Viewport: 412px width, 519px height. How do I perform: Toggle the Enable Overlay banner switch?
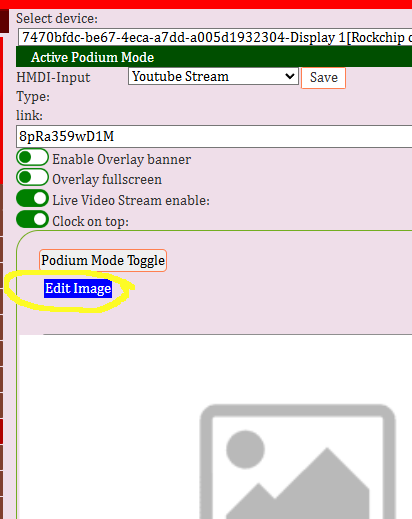pos(32,157)
